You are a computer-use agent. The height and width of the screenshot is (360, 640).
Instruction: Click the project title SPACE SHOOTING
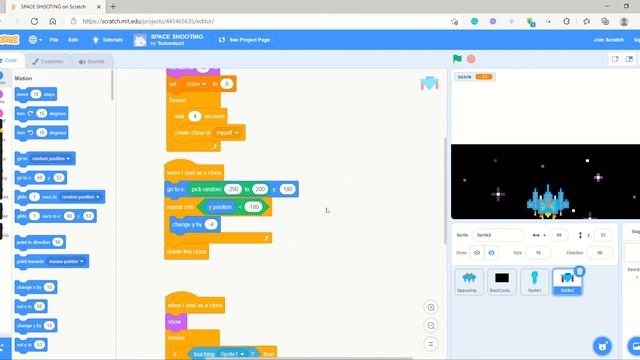coord(177,36)
